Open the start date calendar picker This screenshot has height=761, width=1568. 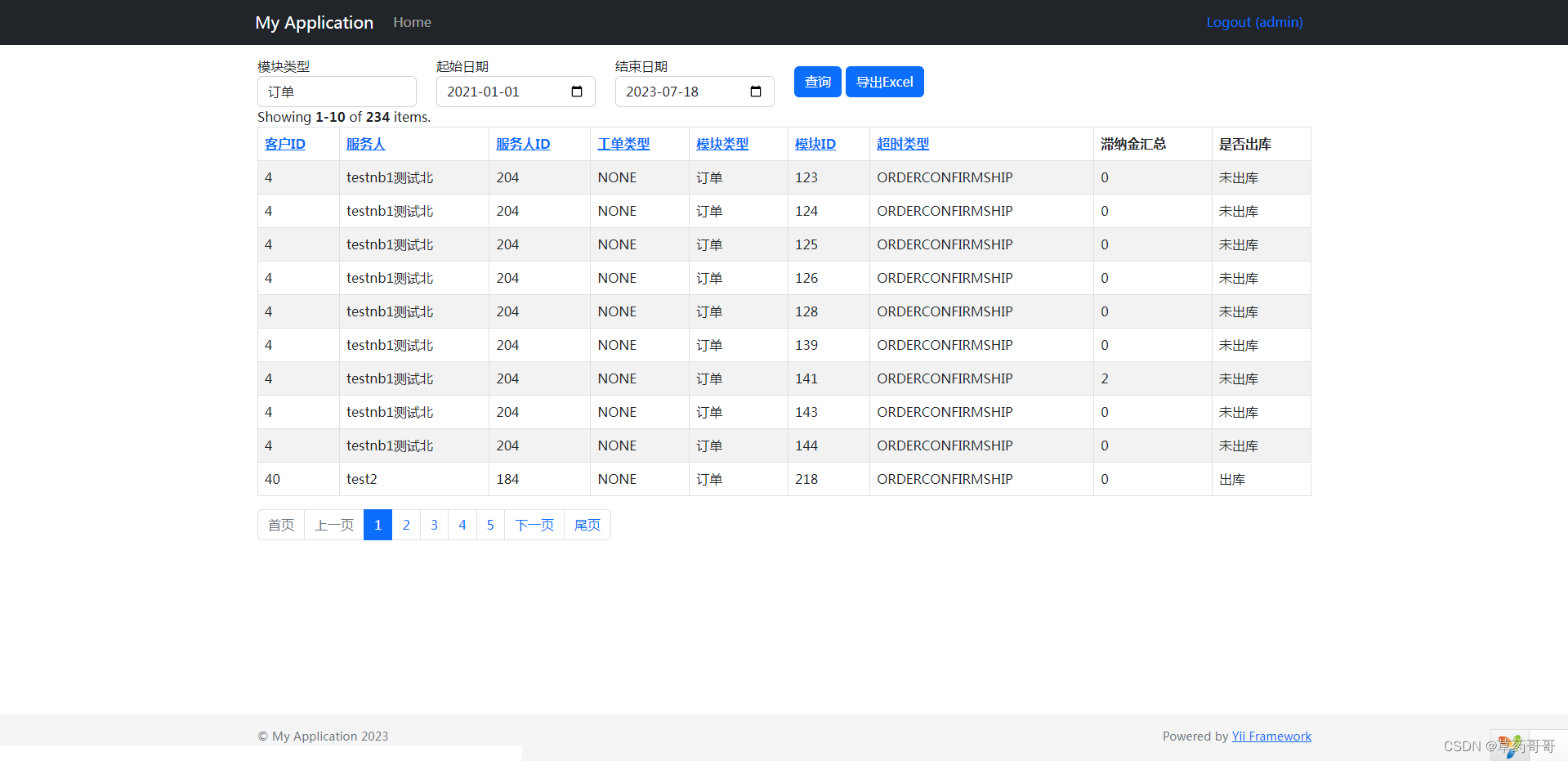pos(576,92)
